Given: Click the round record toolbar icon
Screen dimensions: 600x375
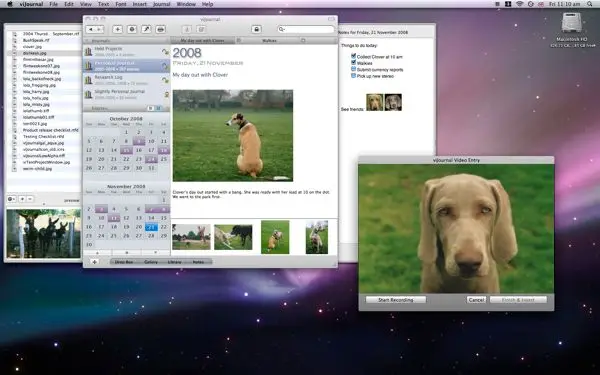Looking at the screenshot, I should [x=132, y=29].
